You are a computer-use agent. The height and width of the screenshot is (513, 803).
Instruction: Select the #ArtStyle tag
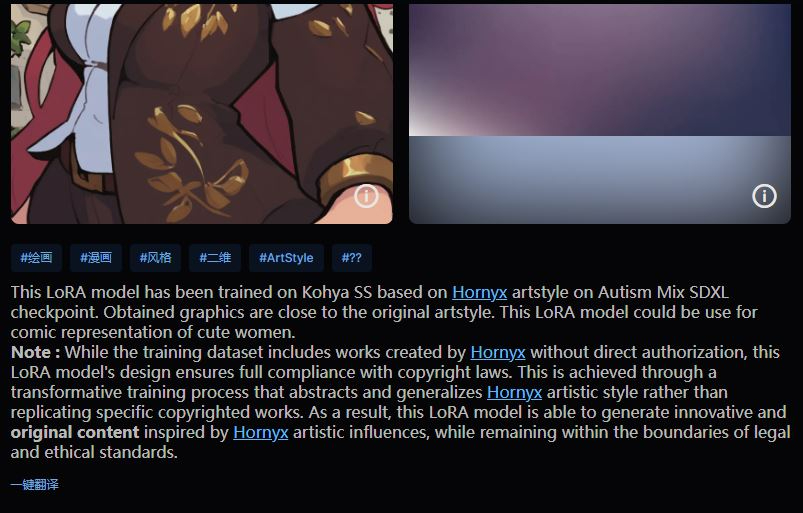pos(286,258)
